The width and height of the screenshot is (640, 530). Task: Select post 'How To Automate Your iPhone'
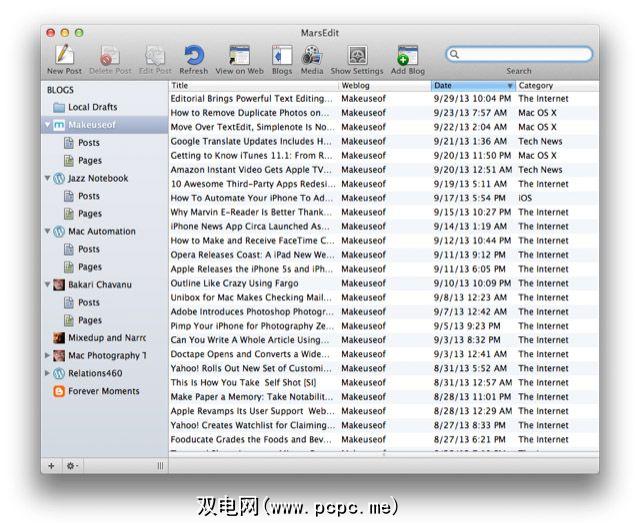click(384, 198)
